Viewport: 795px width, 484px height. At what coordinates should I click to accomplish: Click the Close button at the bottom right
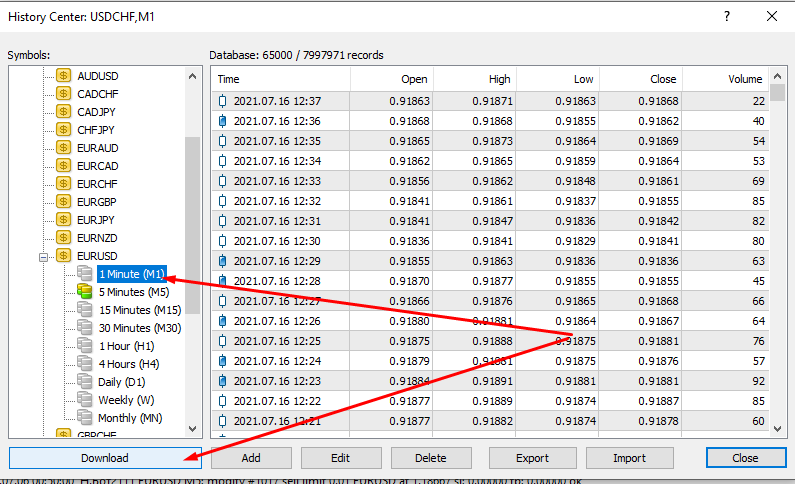745,458
